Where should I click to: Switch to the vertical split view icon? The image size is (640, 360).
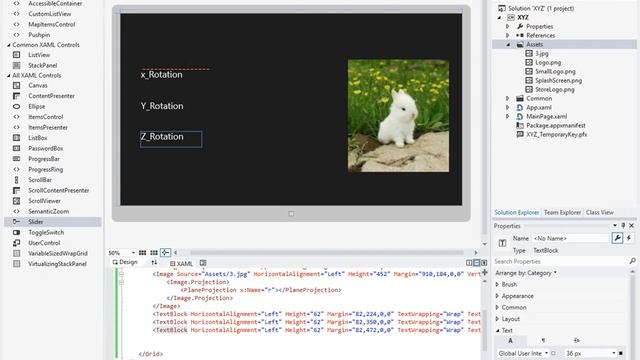click(x=469, y=263)
